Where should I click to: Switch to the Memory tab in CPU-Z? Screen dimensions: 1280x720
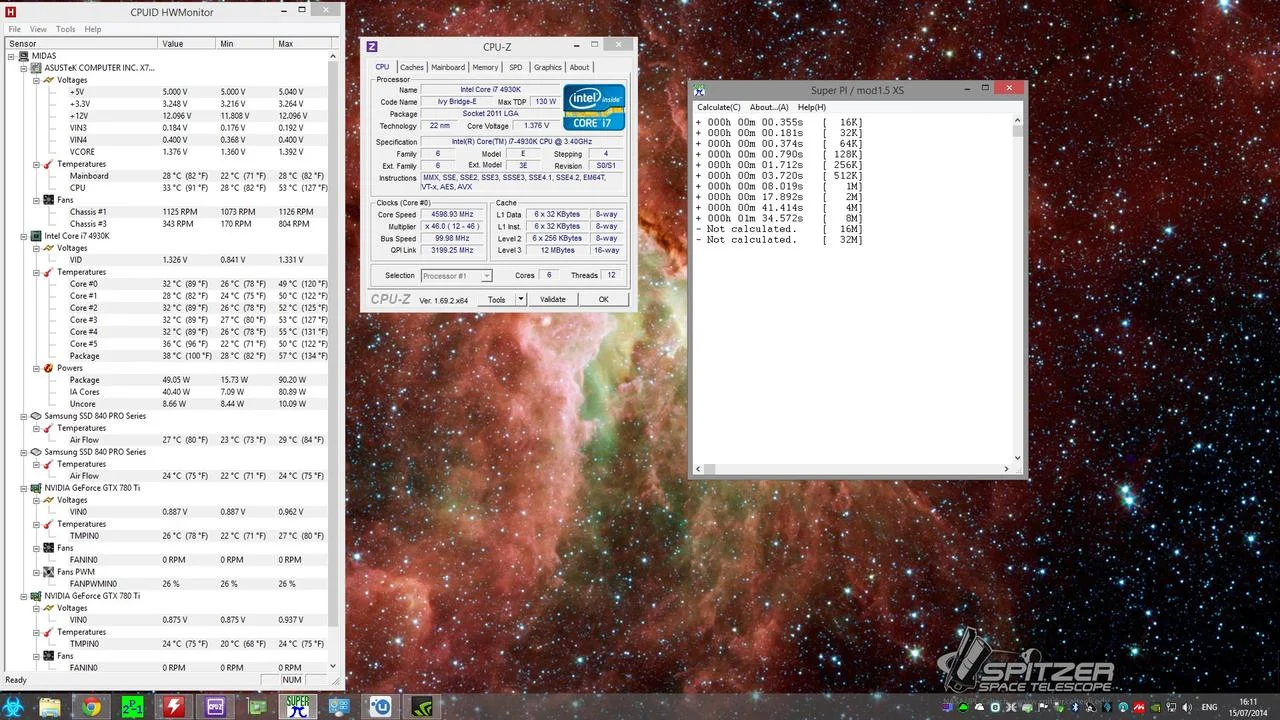click(485, 67)
